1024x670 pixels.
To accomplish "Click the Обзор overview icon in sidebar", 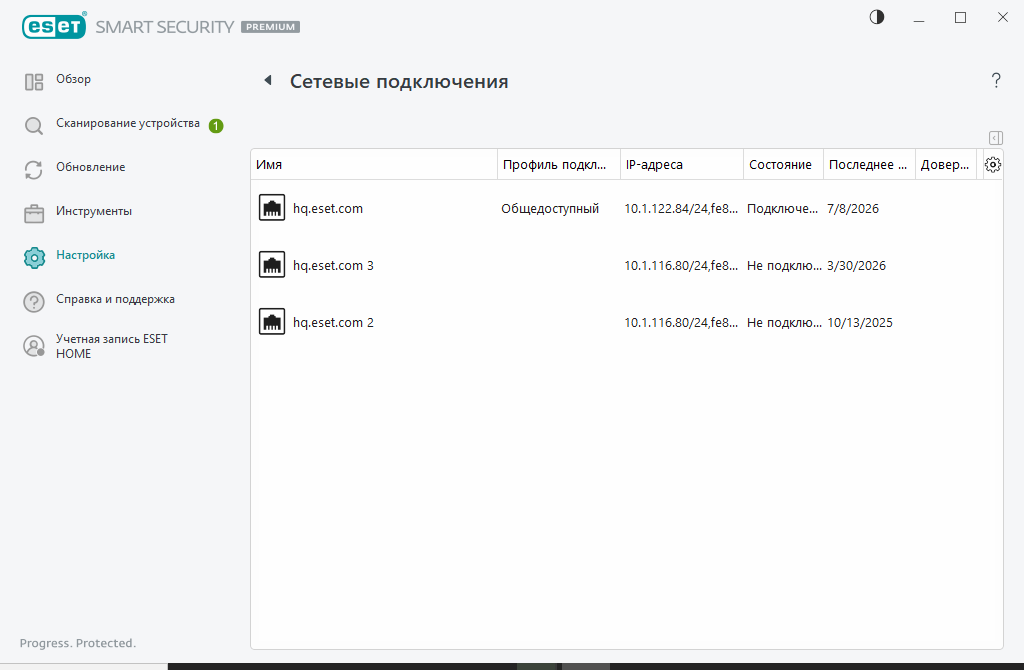I will click(34, 82).
